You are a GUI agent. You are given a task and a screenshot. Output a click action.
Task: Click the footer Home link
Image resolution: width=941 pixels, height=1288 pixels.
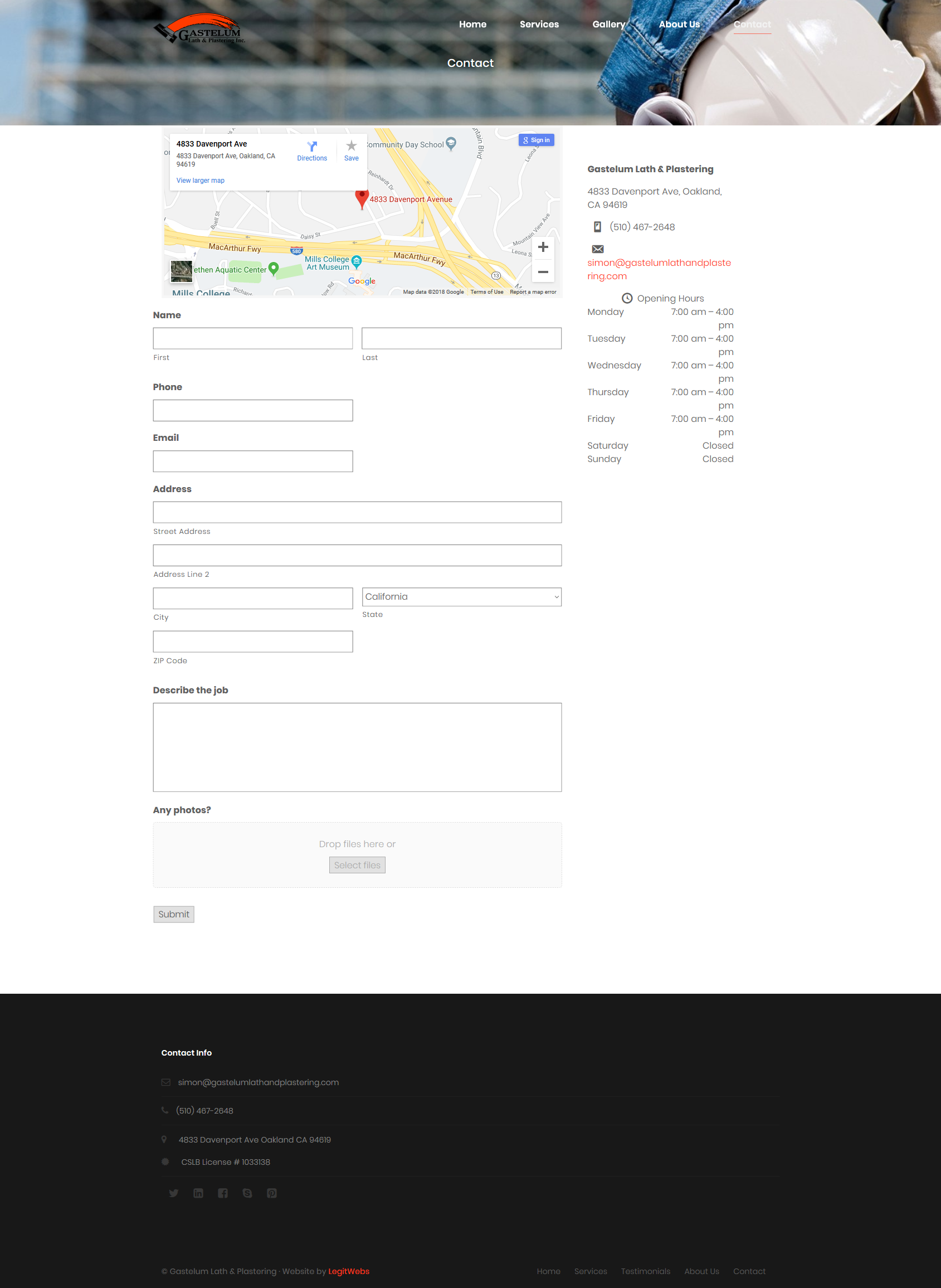coord(549,1271)
